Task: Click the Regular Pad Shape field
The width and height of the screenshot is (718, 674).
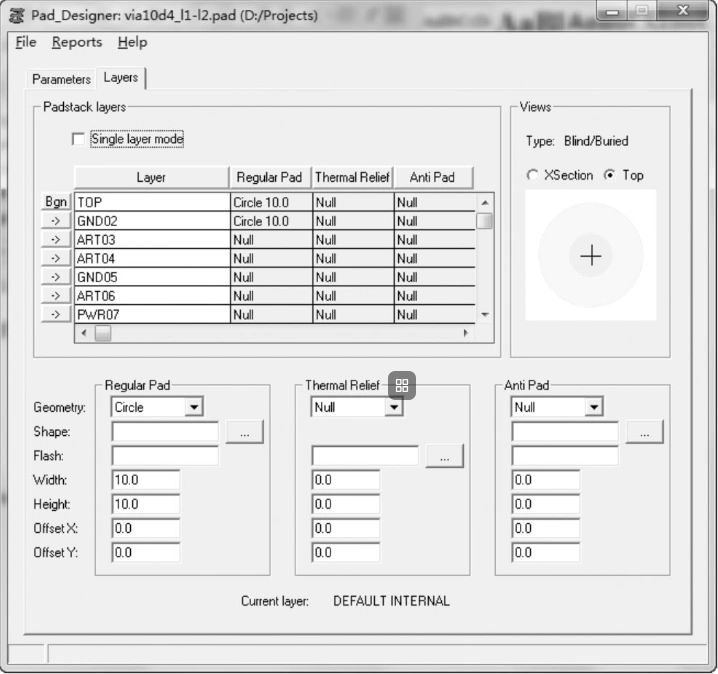Action: [165, 431]
